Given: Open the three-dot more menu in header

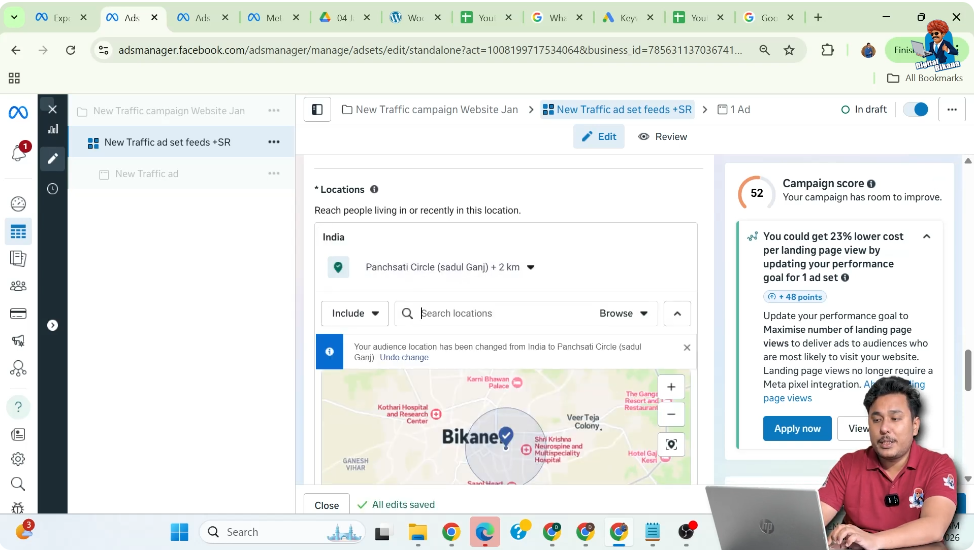Looking at the screenshot, I should coord(952,110).
